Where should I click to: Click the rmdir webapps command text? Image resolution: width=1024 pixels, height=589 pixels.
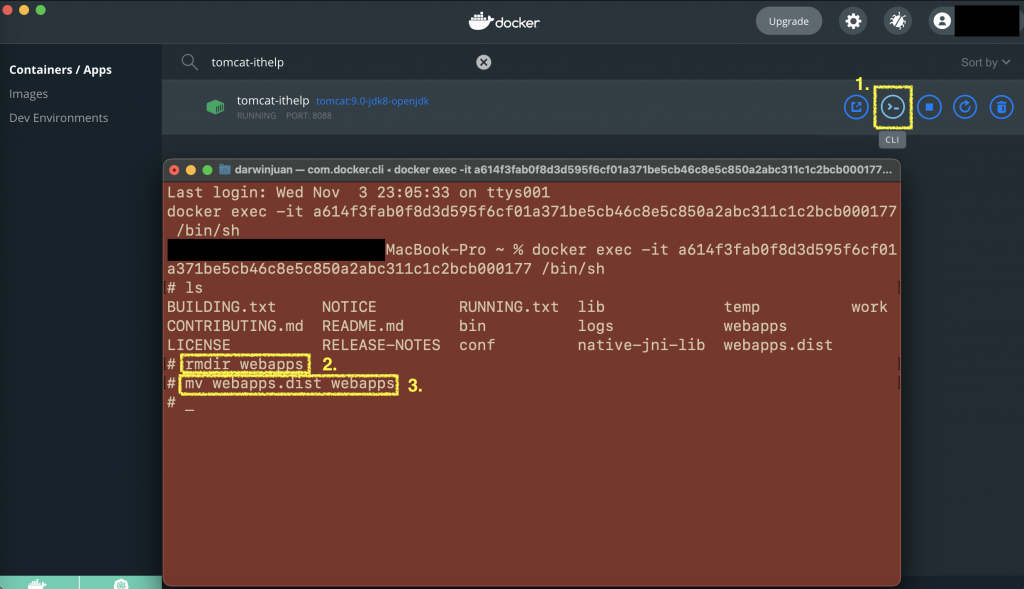[244, 364]
